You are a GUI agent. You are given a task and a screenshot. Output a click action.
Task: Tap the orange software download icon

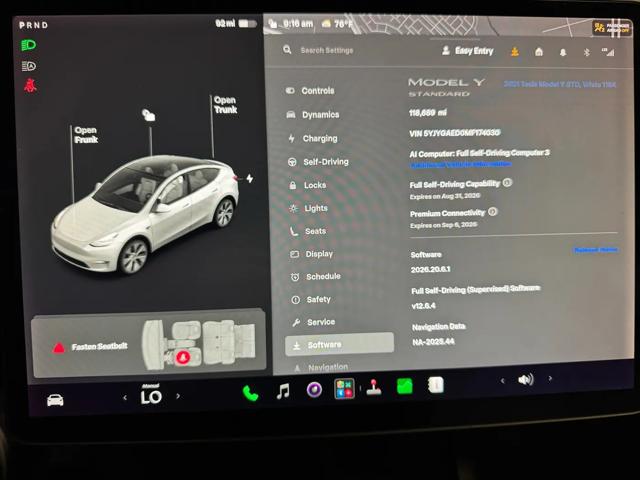click(515, 51)
